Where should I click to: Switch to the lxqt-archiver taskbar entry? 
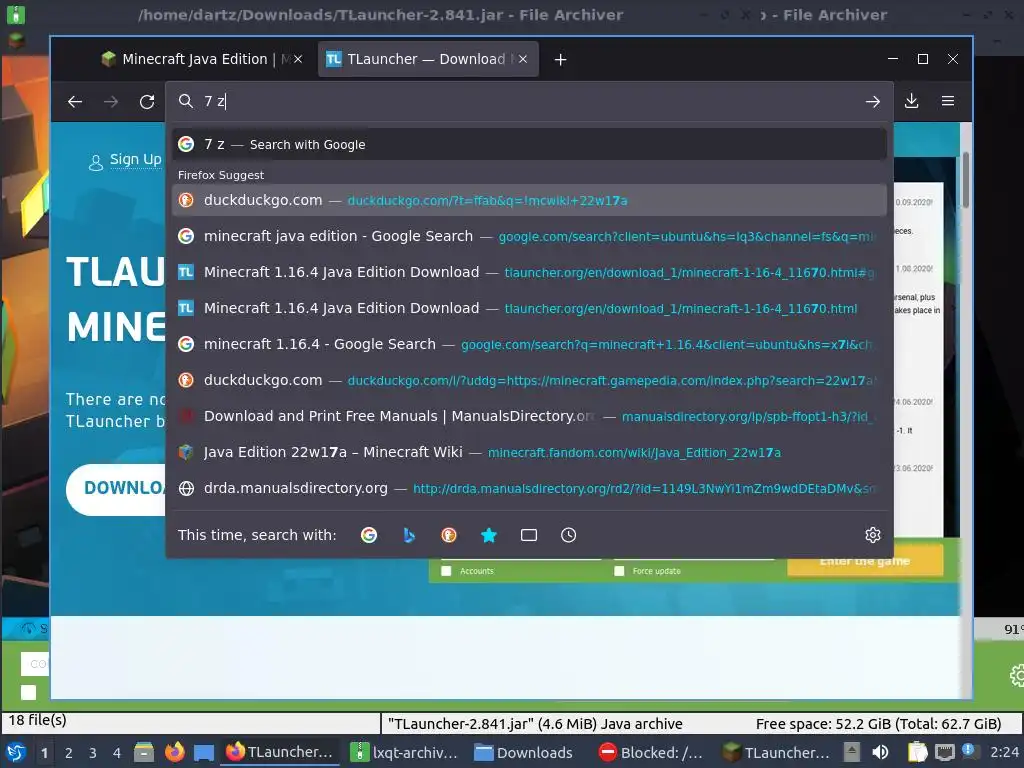404,752
